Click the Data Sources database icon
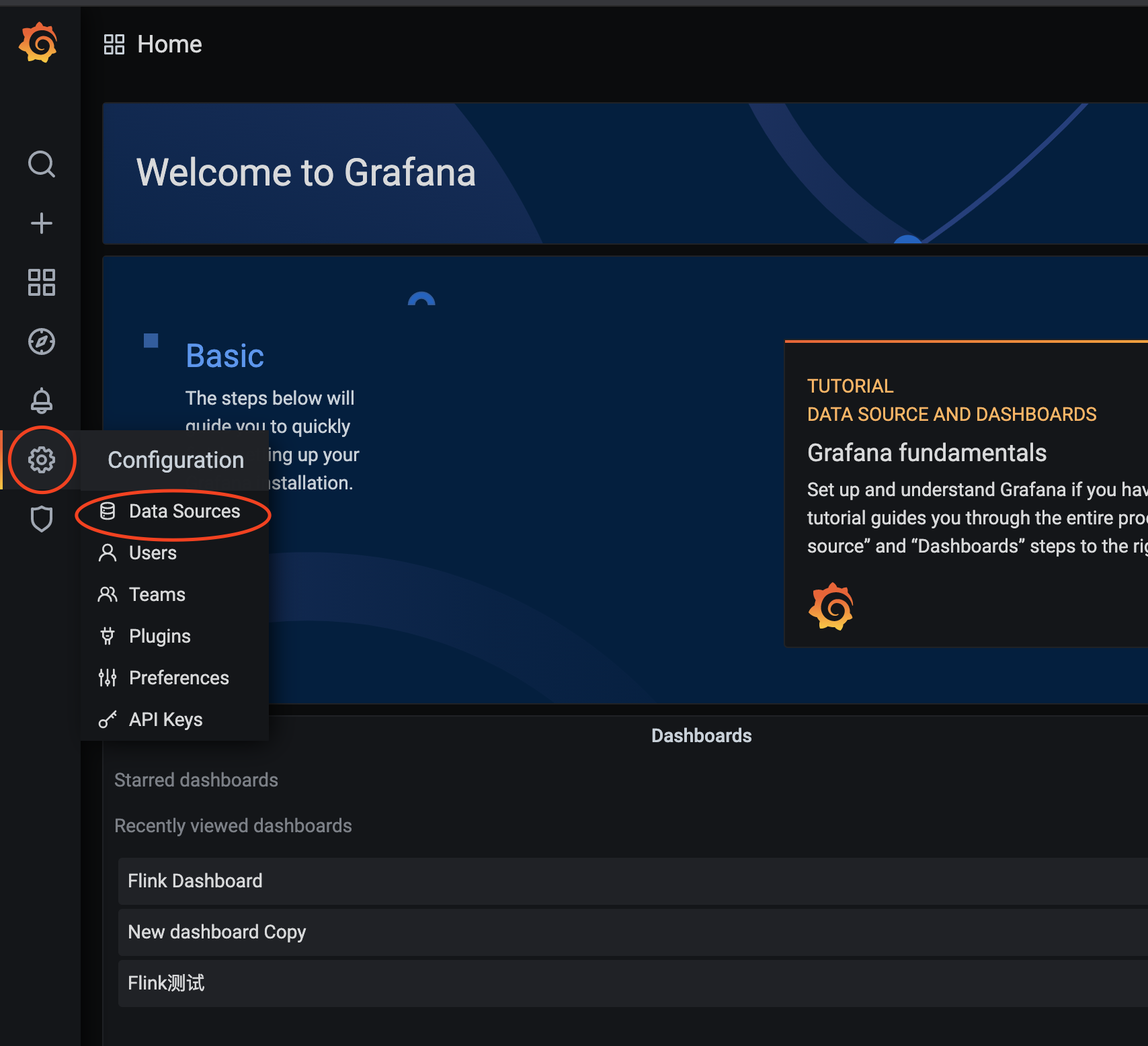Screen dimensions: 1148x1046 click(108, 512)
